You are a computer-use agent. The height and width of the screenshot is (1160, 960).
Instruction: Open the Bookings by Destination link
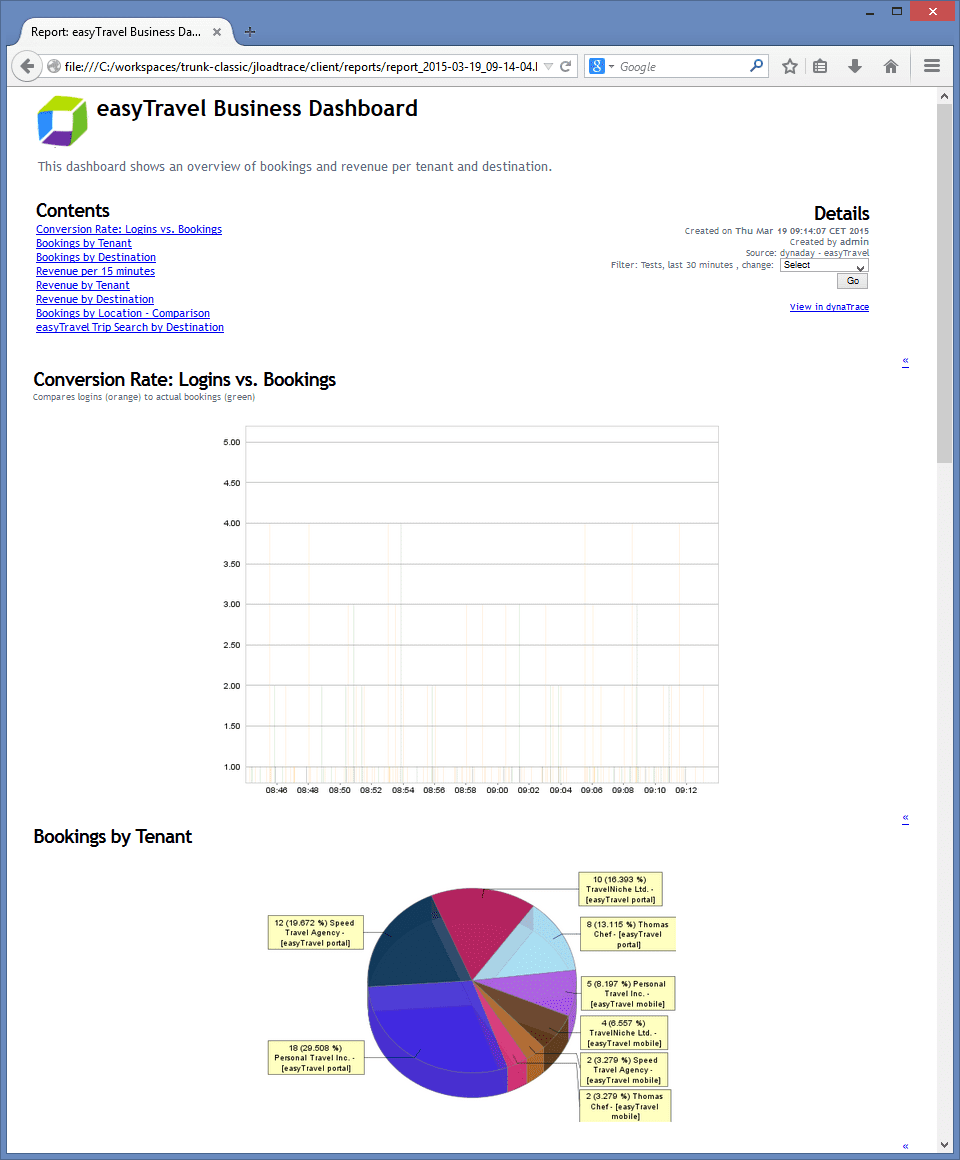(x=96, y=257)
